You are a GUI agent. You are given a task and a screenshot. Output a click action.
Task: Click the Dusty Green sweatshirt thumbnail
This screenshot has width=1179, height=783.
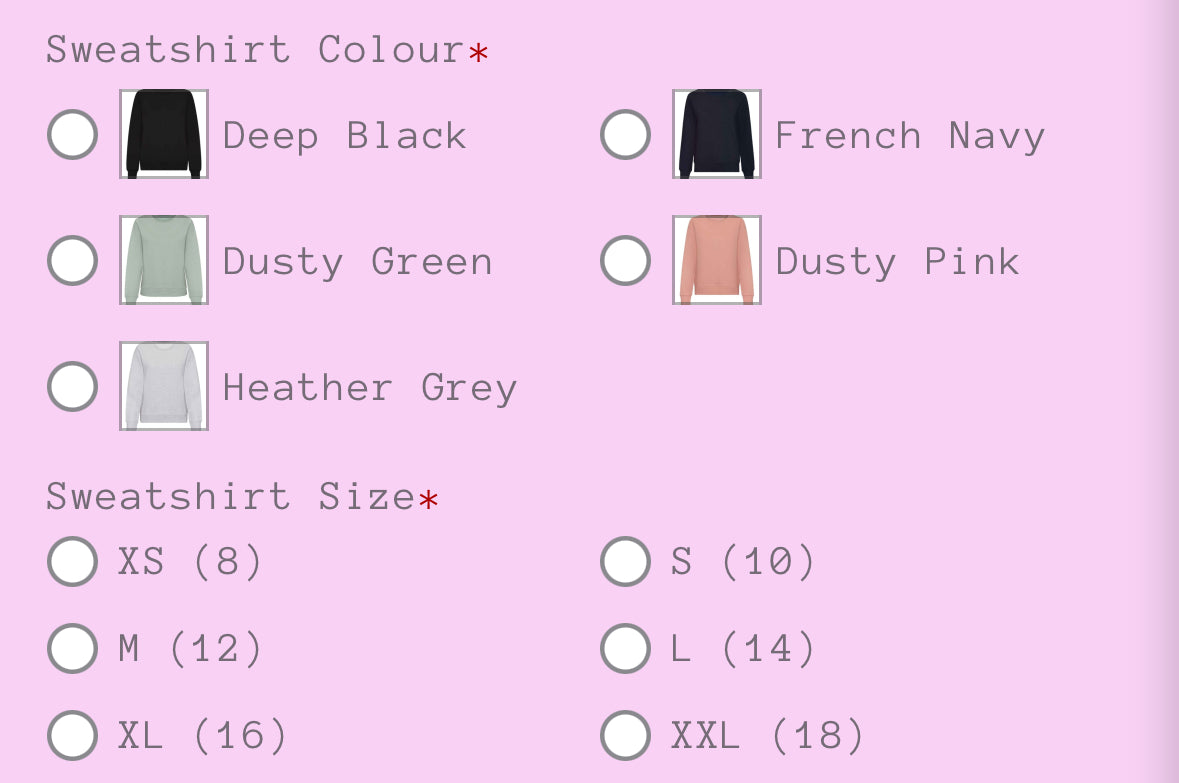click(x=164, y=260)
